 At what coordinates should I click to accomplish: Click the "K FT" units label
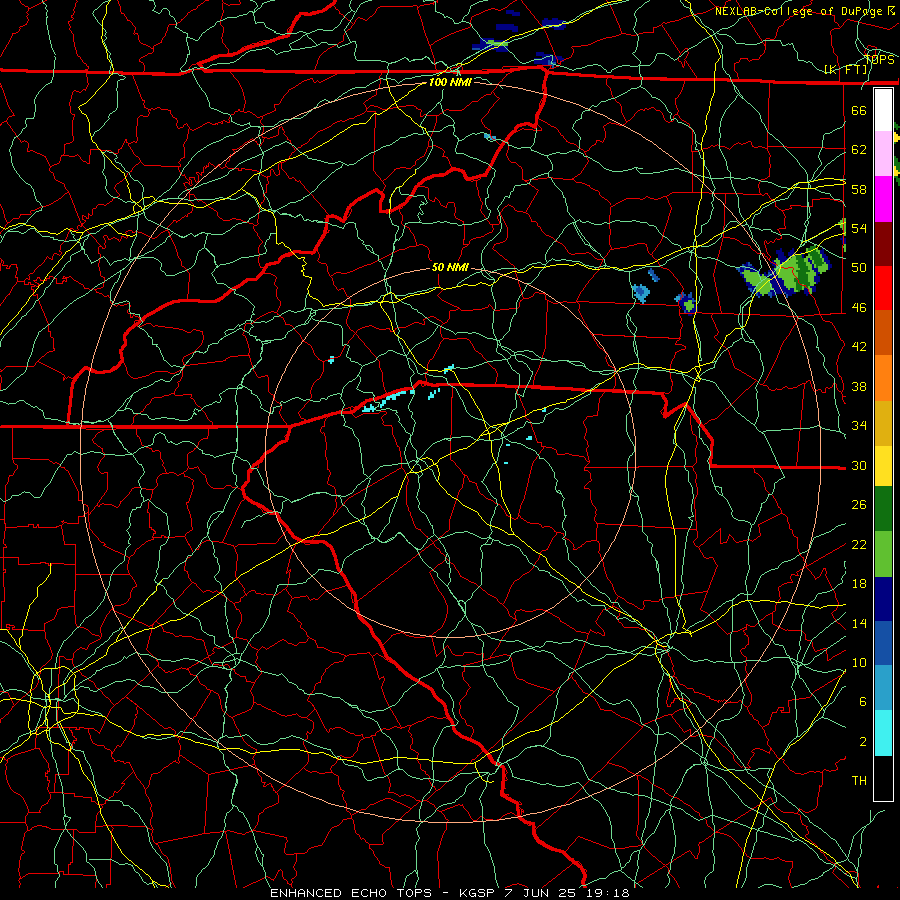pyautogui.click(x=845, y=70)
